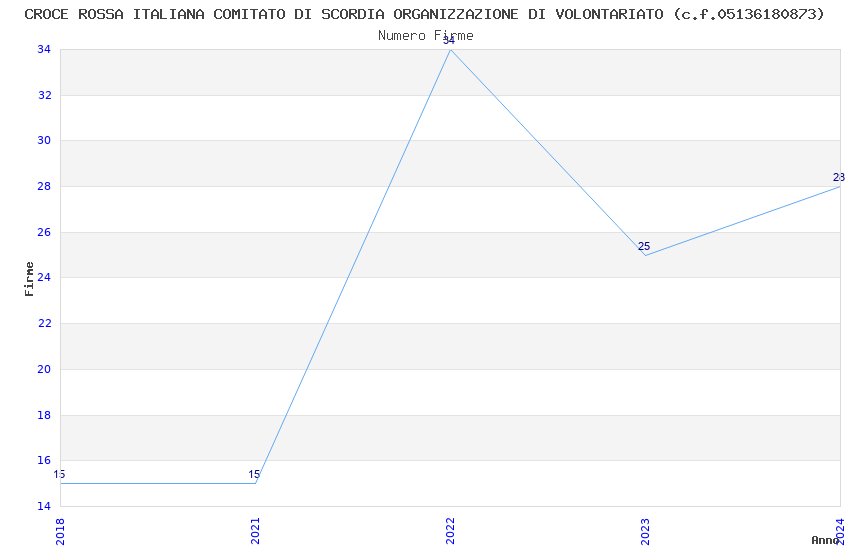Click the data label 15 above 2021

point(254,475)
